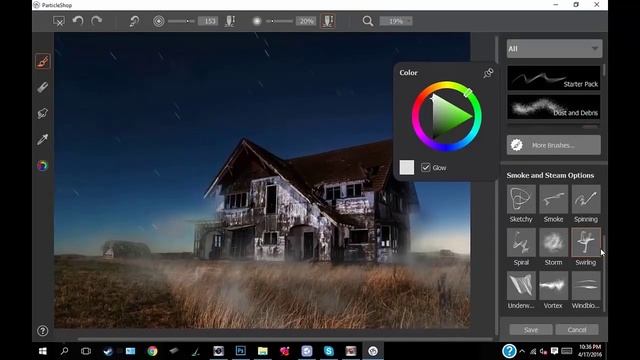Show hidden system tray icons
Viewport: 640px width, 360px height.
tap(522, 351)
